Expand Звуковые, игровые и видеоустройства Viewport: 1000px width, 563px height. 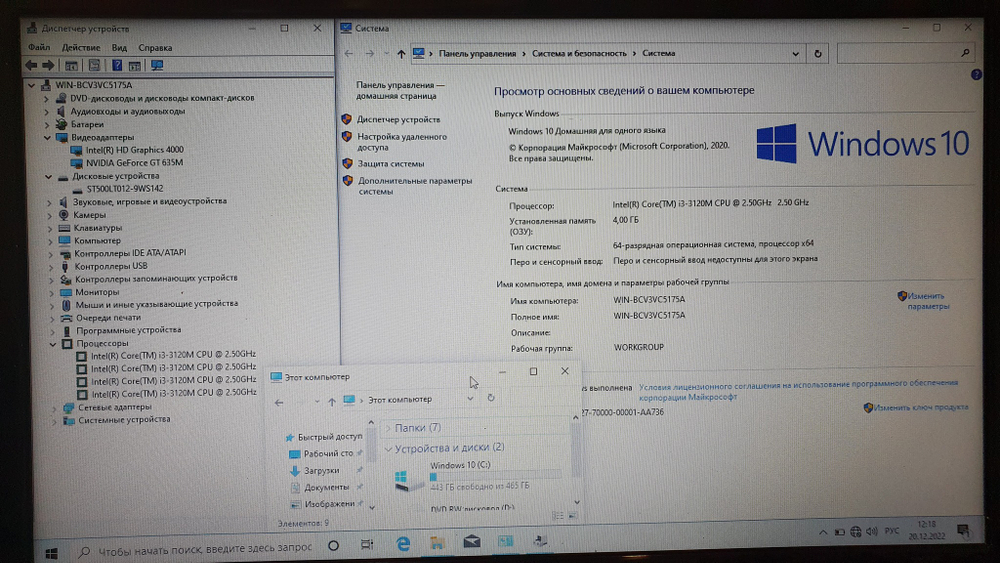[49, 202]
